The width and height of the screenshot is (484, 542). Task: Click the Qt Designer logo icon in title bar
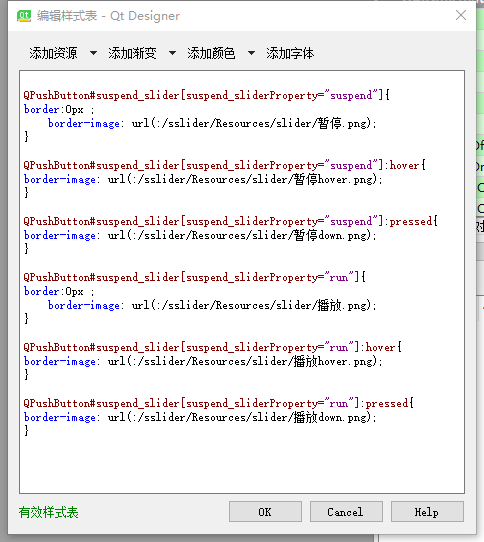tap(24, 16)
